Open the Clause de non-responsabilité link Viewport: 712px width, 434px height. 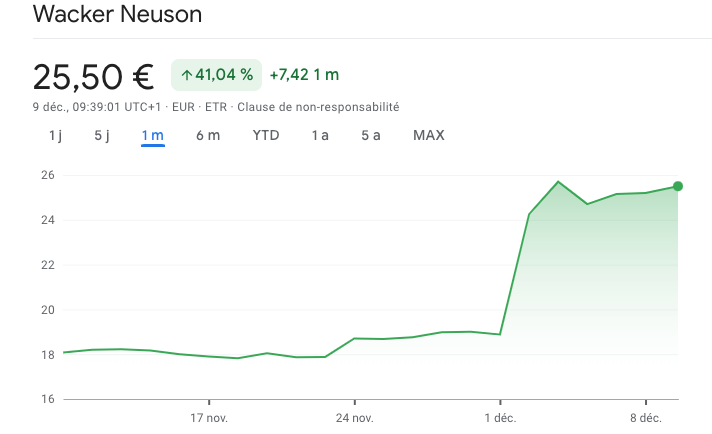click(318, 106)
